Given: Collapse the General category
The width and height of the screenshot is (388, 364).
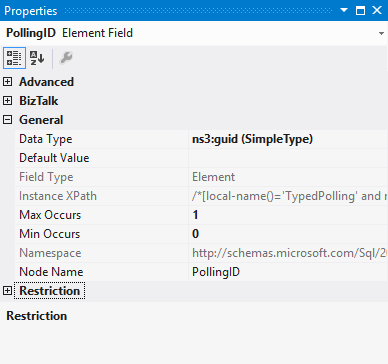Looking at the screenshot, I should pos(7,120).
